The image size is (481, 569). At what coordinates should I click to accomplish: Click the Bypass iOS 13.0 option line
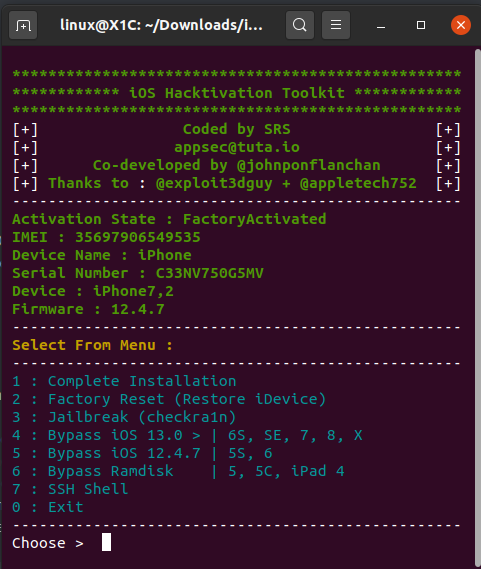pyautogui.click(x=187, y=435)
